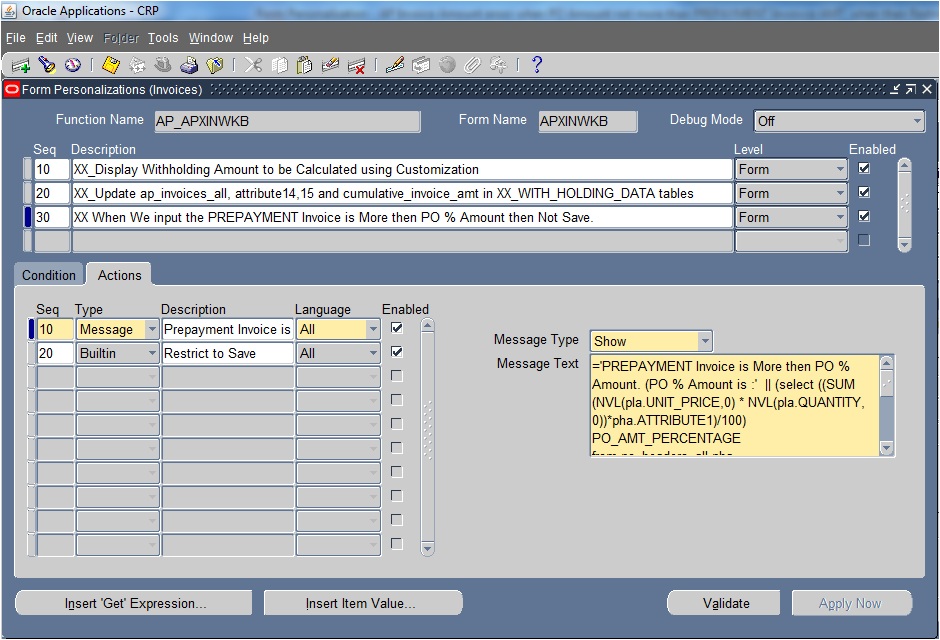Click the Insert 'Get' Expression button
This screenshot has height=640, width=940.
133,602
